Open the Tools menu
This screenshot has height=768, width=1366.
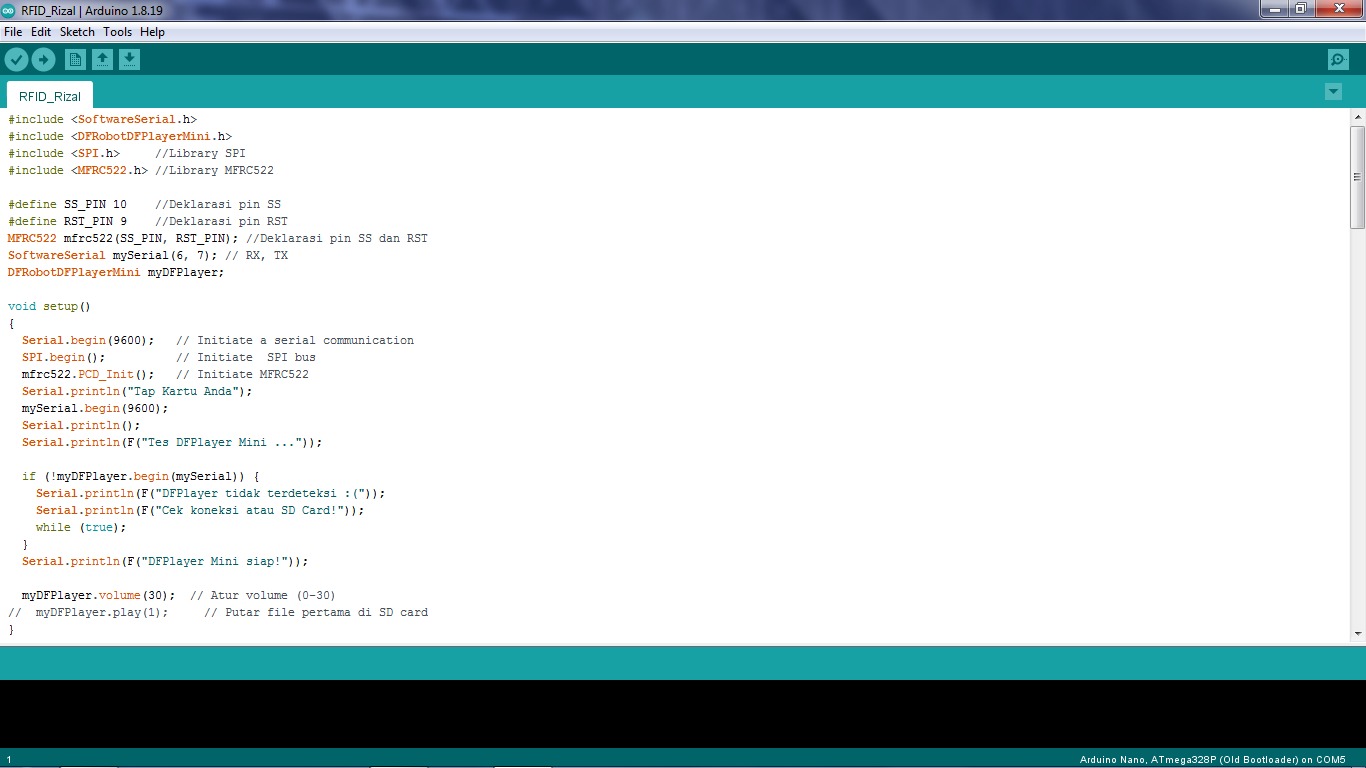pos(117,32)
